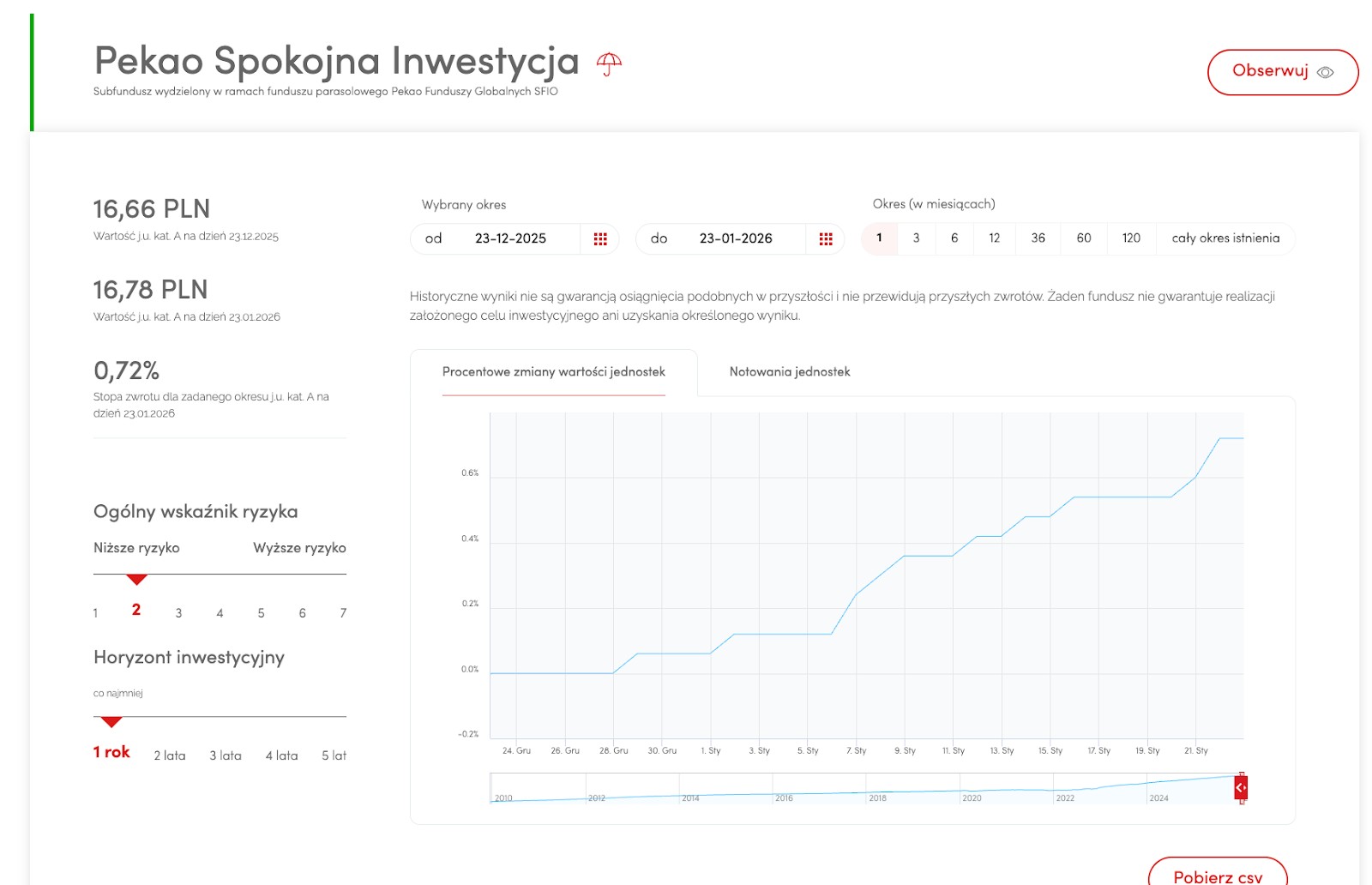Click the 'Wybrany okres' label

464,205
